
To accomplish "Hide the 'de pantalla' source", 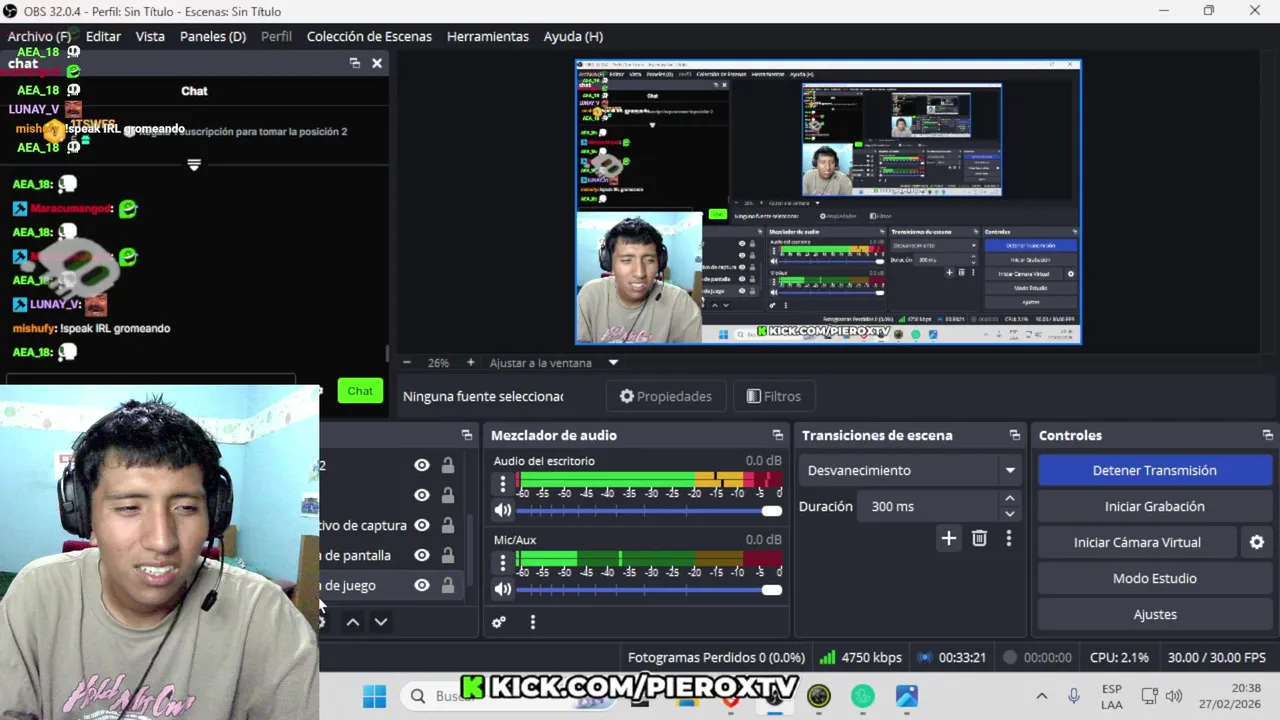I will (422, 555).
